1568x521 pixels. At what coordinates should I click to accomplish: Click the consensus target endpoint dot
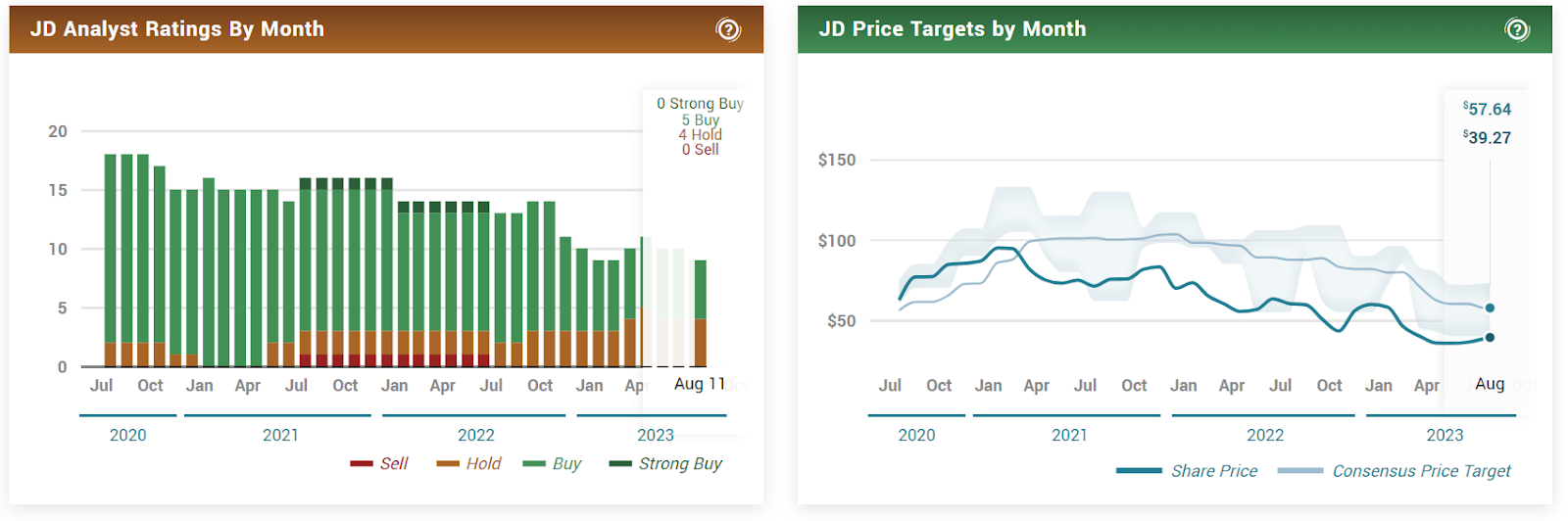(x=1490, y=308)
